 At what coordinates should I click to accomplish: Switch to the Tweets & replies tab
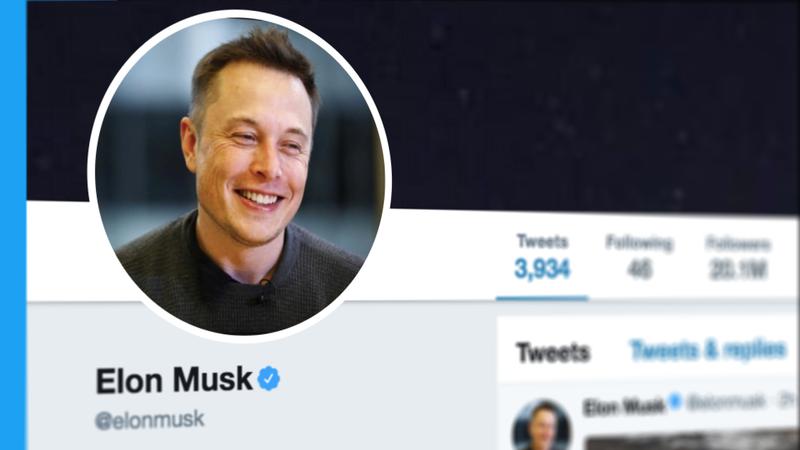(x=708, y=351)
